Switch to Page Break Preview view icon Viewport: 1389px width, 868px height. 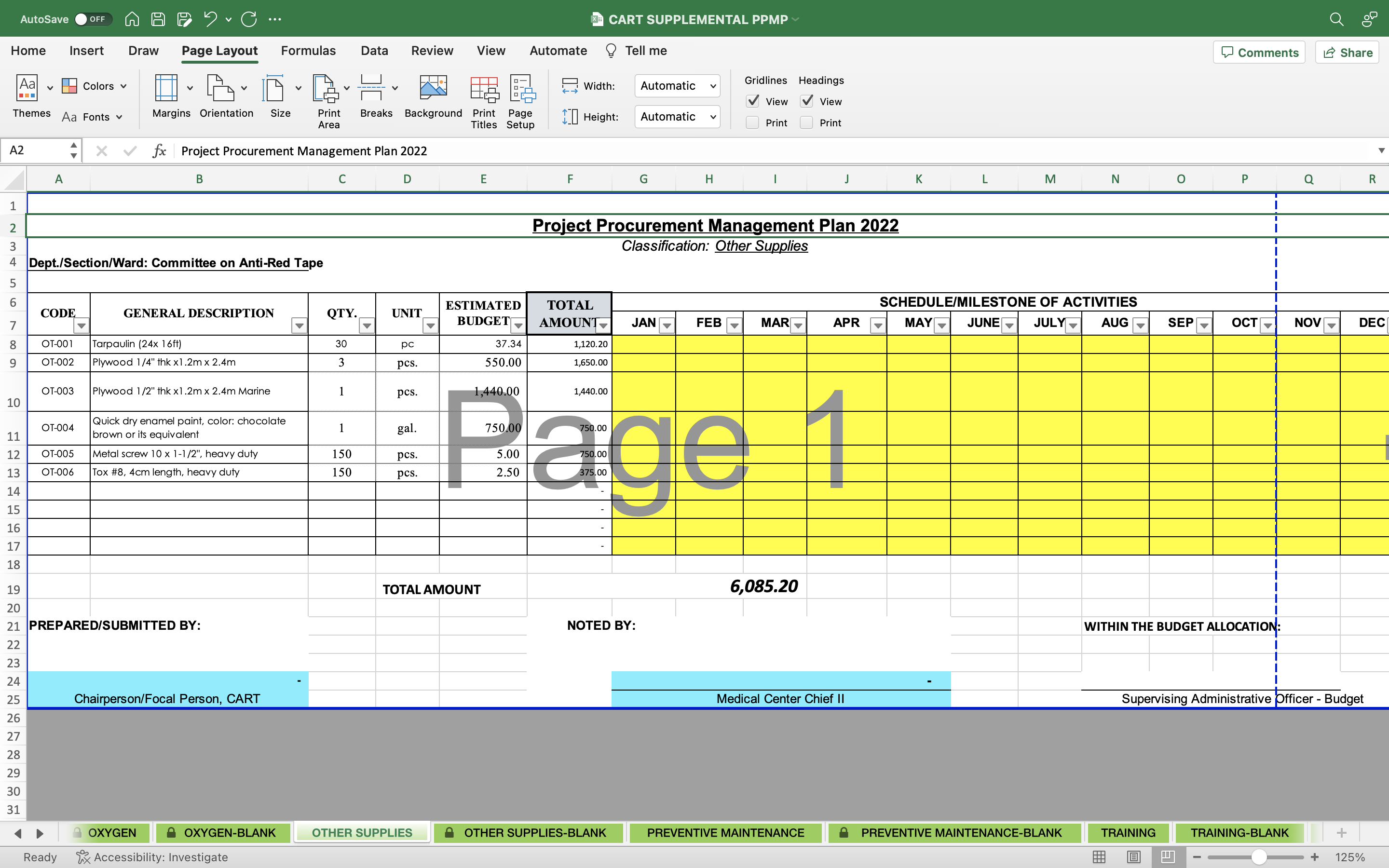coord(1168,857)
